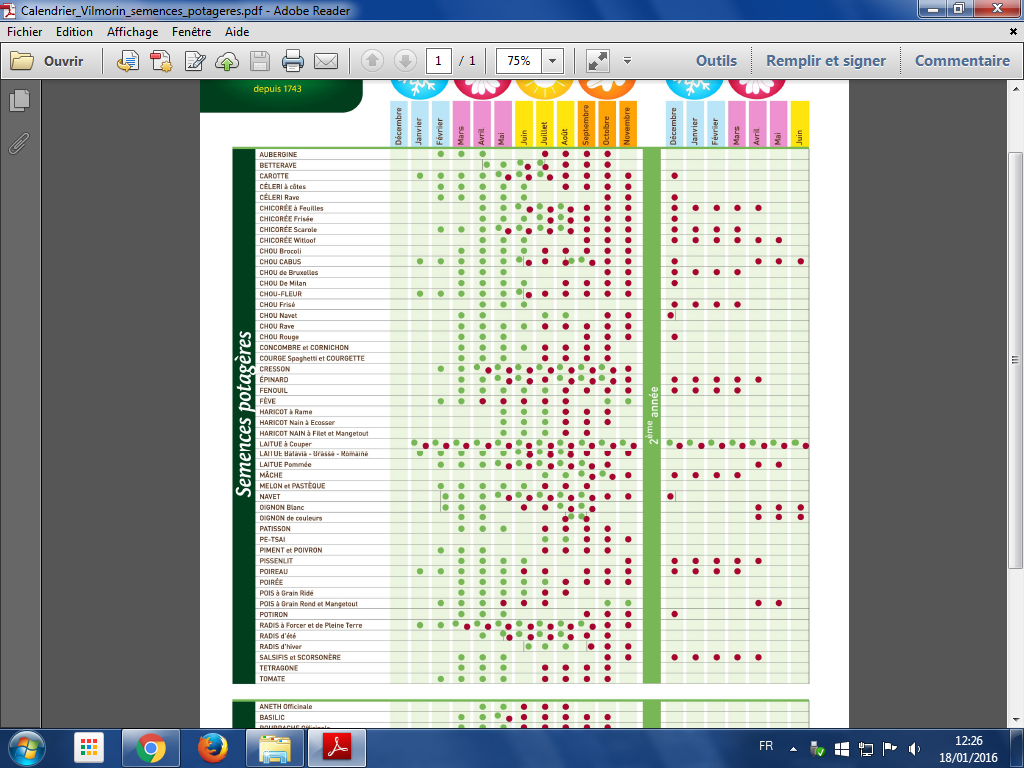Click the page number input field
This screenshot has width=1024, height=768.
[437, 61]
